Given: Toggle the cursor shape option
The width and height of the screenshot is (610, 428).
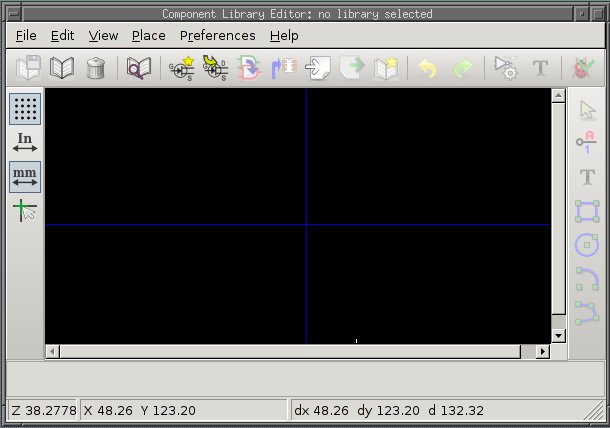Looking at the screenshot, I should pyautogui.click(x=25, y=211).
